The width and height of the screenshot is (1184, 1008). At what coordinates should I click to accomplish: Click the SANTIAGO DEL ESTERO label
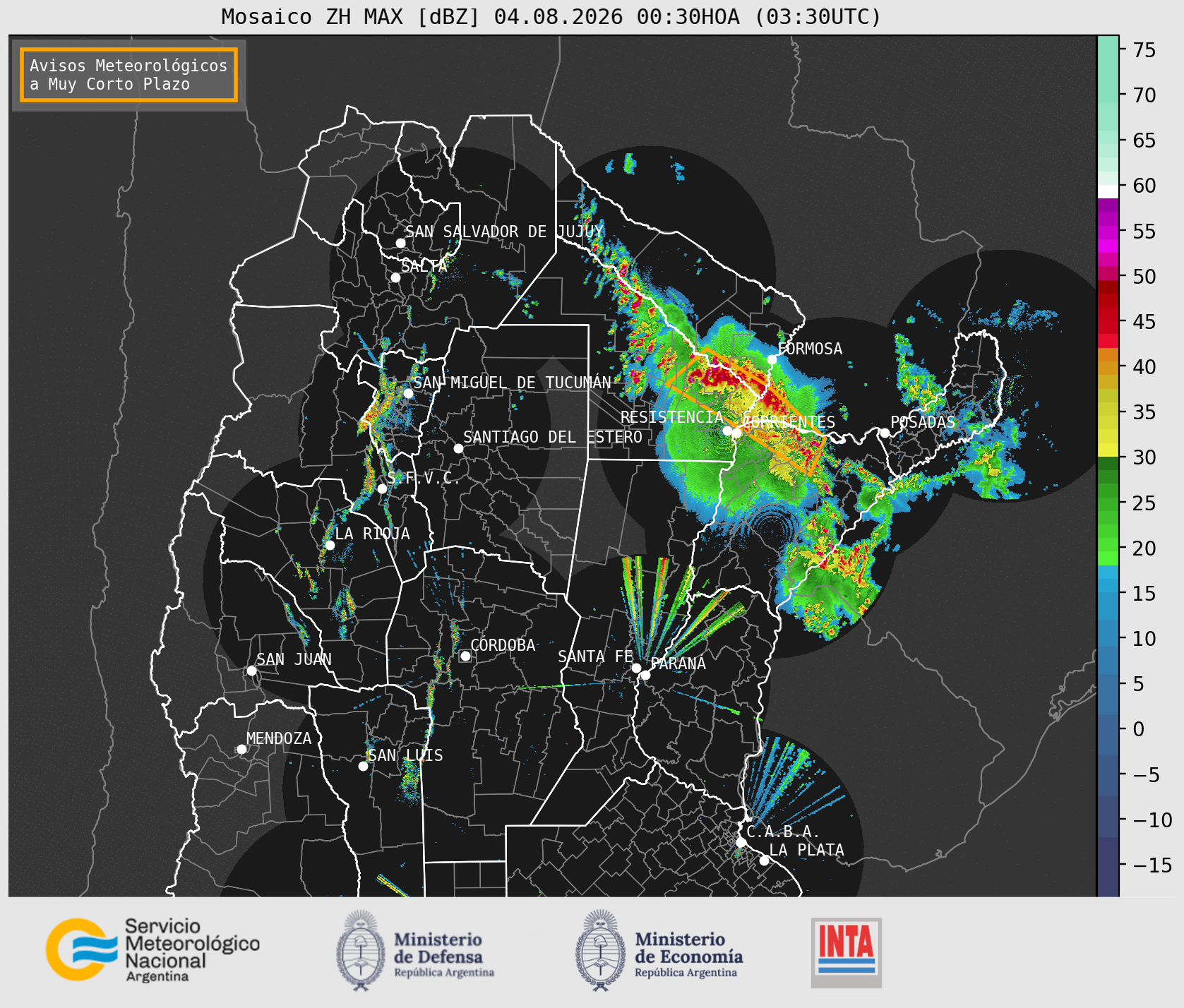click(x=553, y=437)
